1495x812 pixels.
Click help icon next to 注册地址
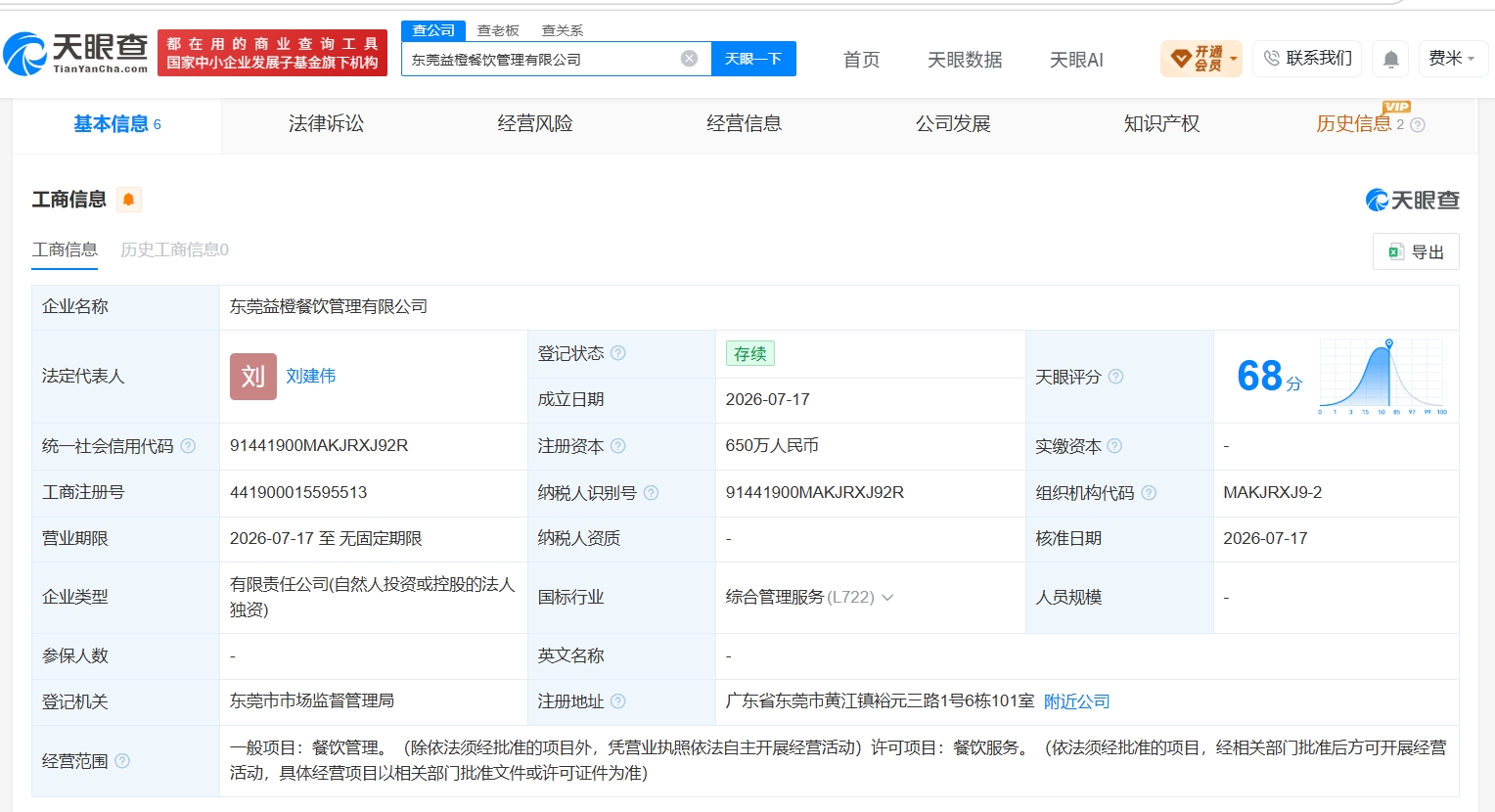pyautogui.click(x=617, y=701)
